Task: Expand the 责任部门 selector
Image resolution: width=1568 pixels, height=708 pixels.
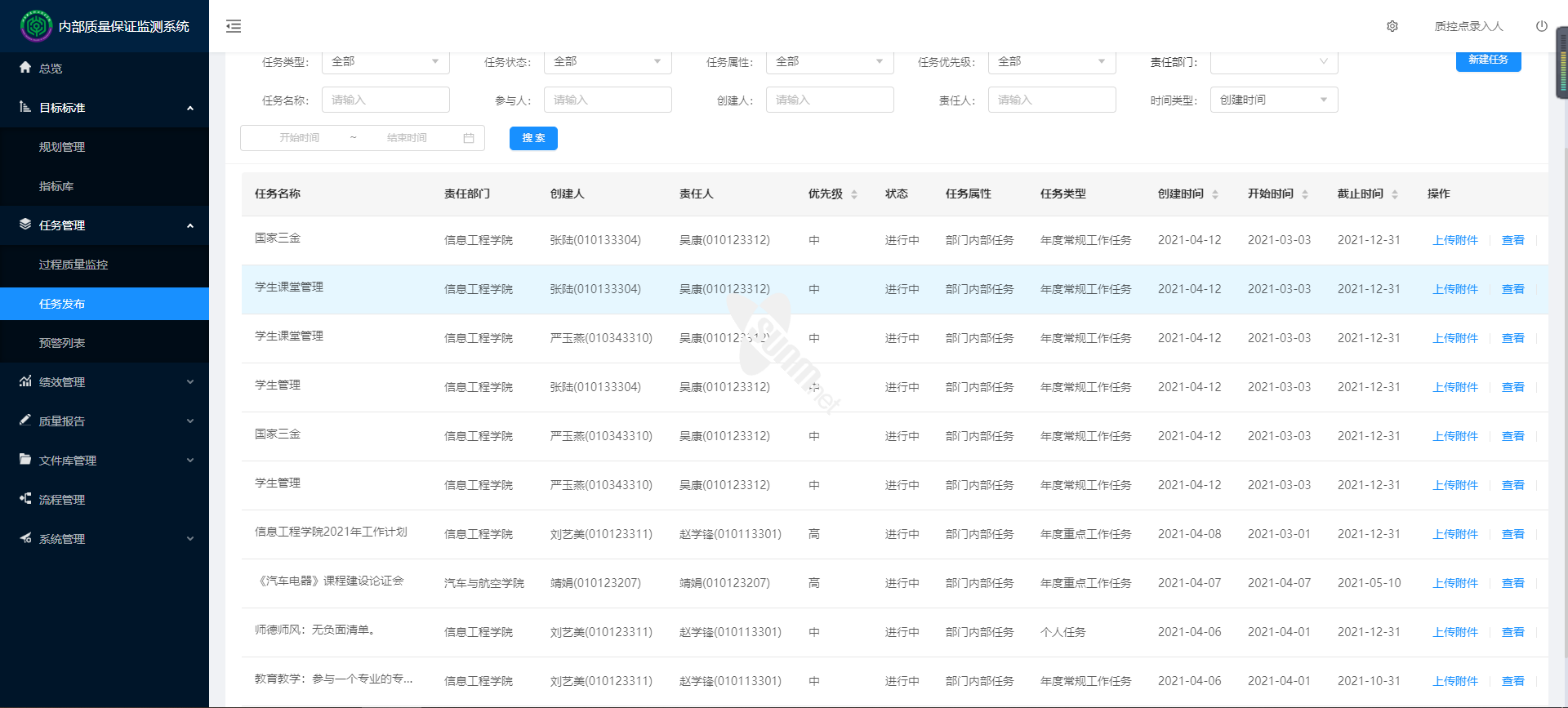Action: tap(1273, 62)
